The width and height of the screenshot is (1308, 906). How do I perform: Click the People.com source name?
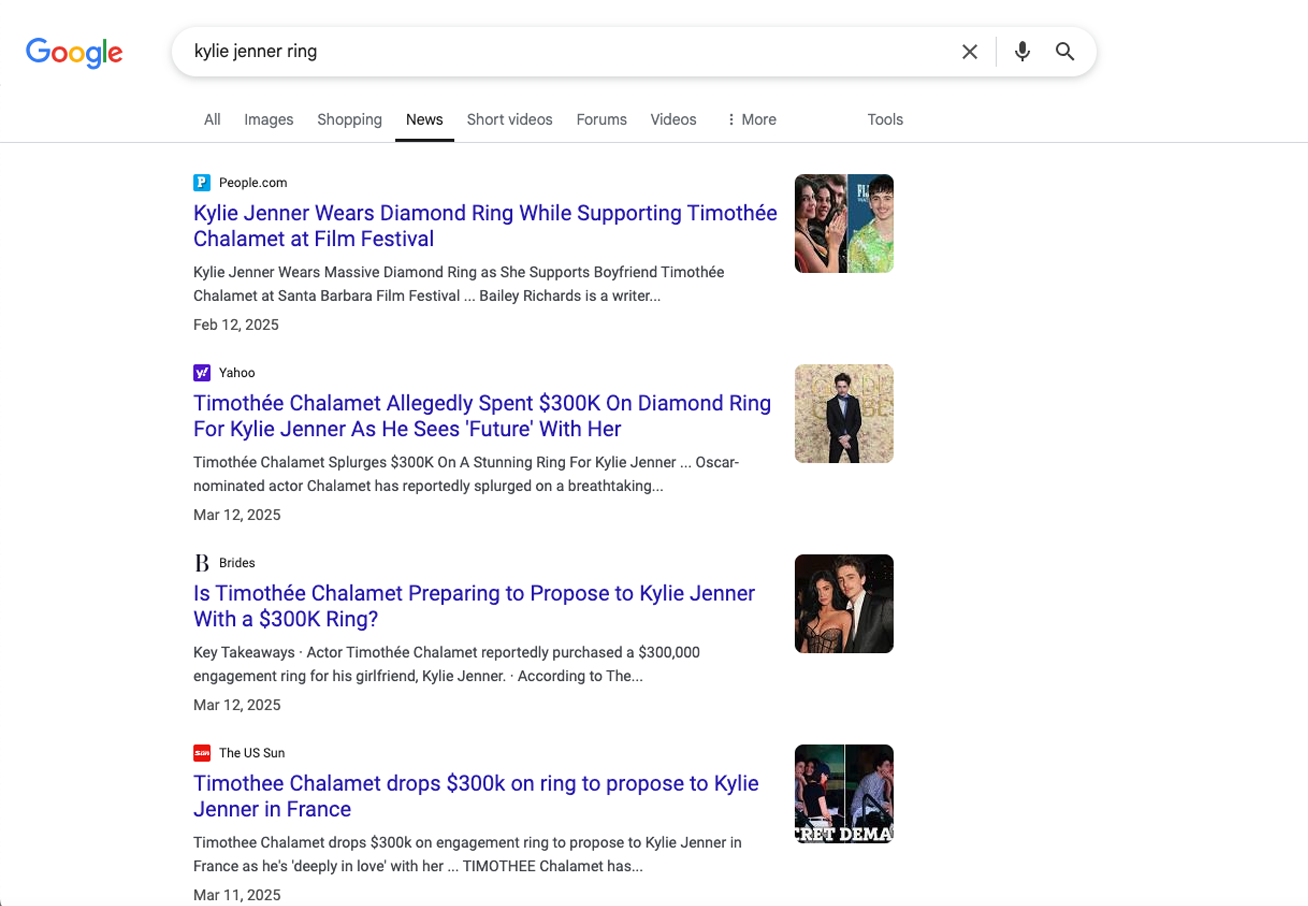coord(253,182)
